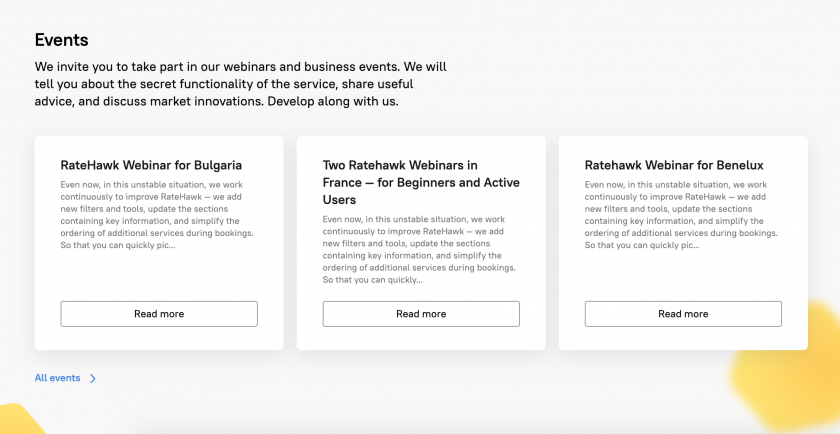Screen dimensions: 840x434
Task: Open Read more for the Bulgaria webinar
Action: (159, 314)
